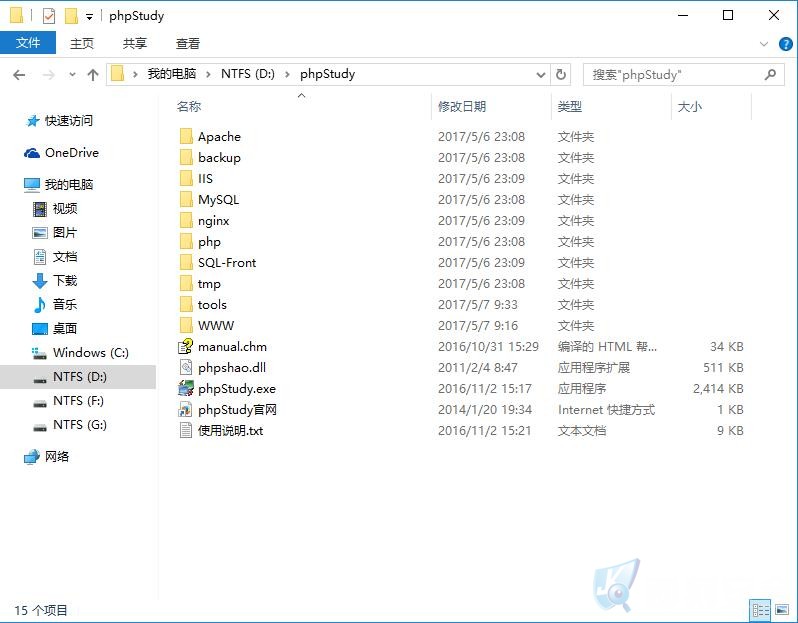Viewport: 798px width, 623px height.
Task: Select the phpStudy官网 internet shortcut icon
Action: pyautogui.click(x=186, y=409)
